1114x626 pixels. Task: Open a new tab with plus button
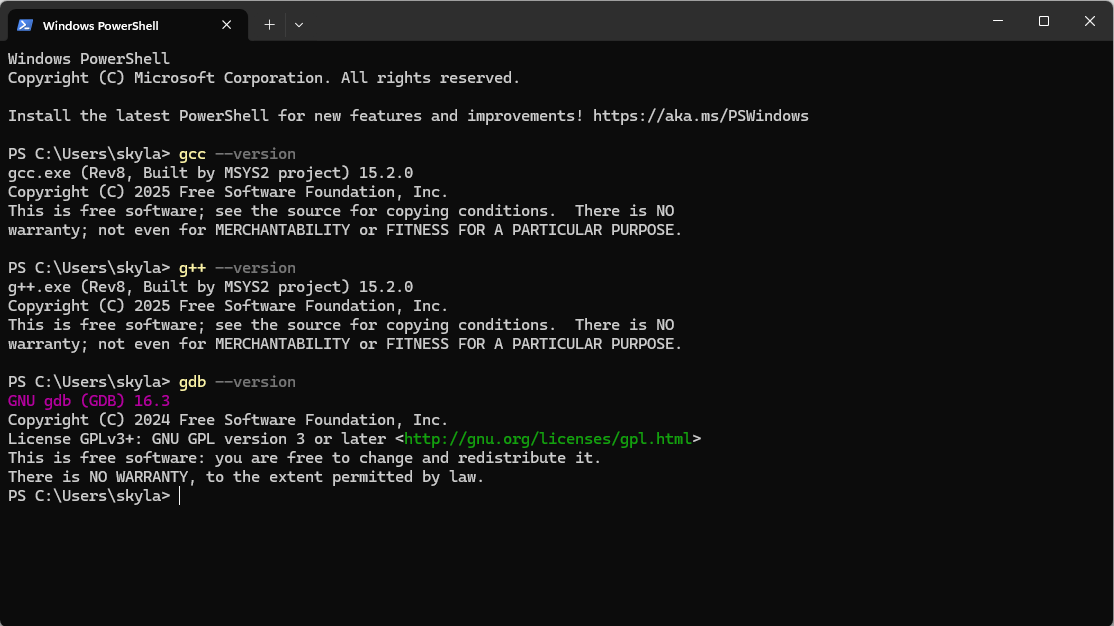(x=269, y=25)
